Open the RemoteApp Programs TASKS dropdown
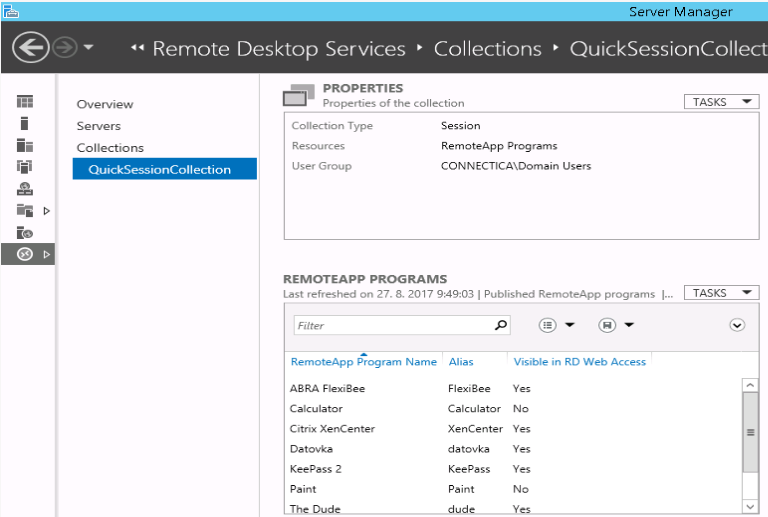 [721, 293]
